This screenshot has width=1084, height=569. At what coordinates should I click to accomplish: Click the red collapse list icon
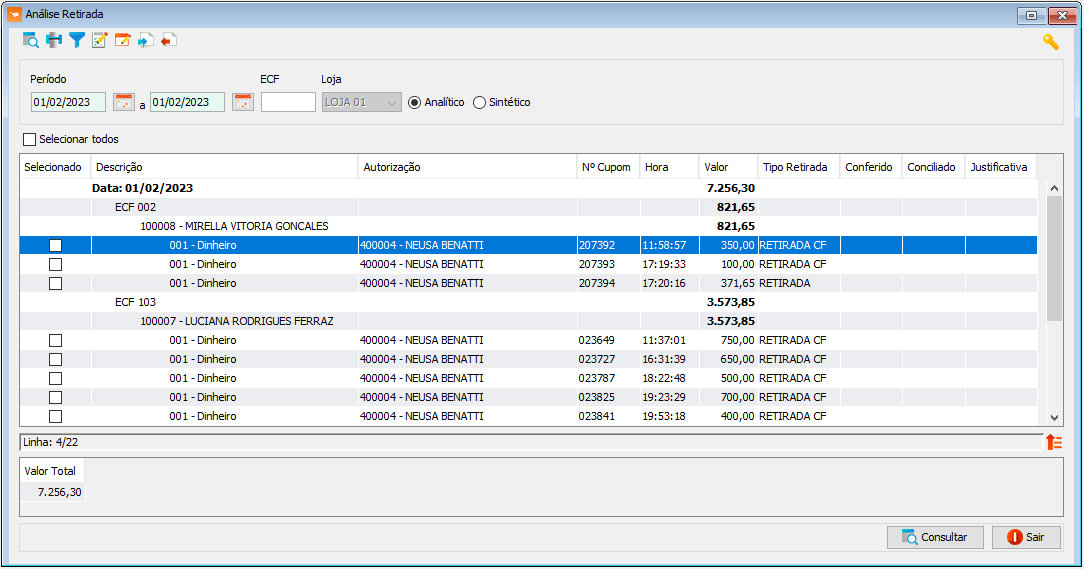[x=1053, y=442]
